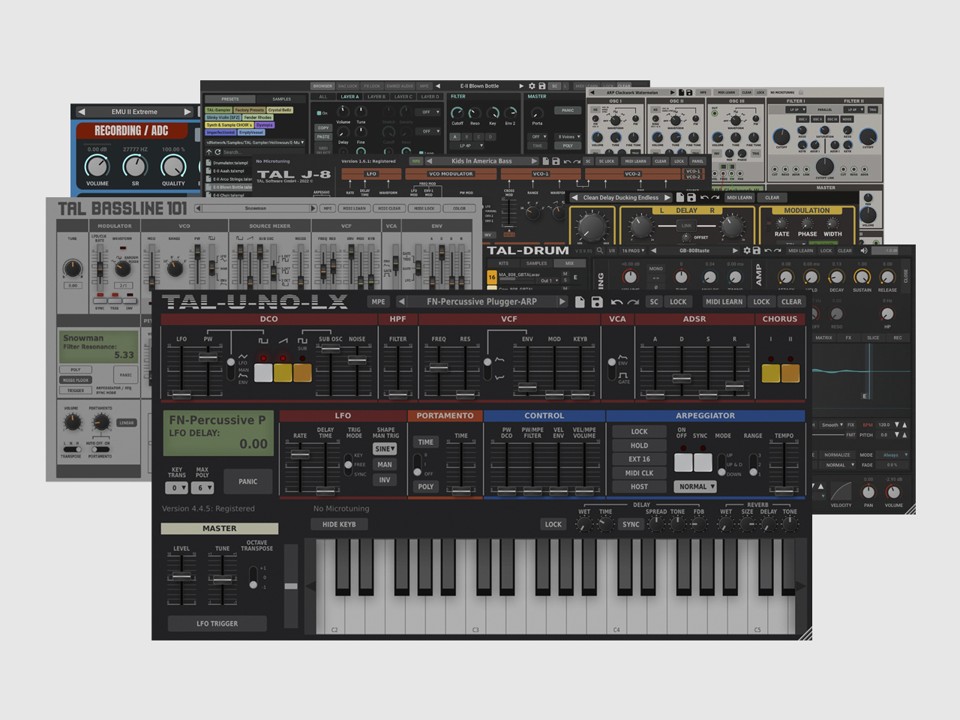Open the MAX POLY dropdown
Screen dimensions: 960x720
point(202,488)
